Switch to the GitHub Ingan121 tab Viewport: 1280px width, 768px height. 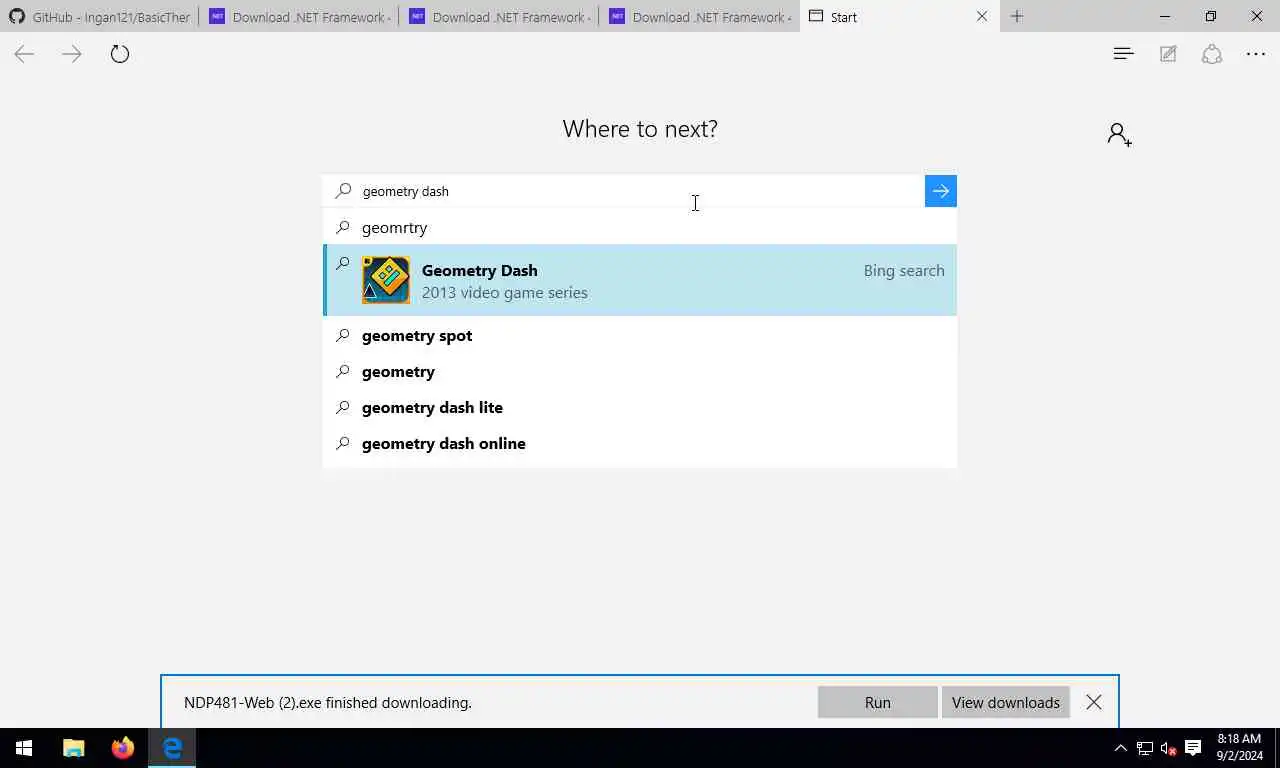100,16
